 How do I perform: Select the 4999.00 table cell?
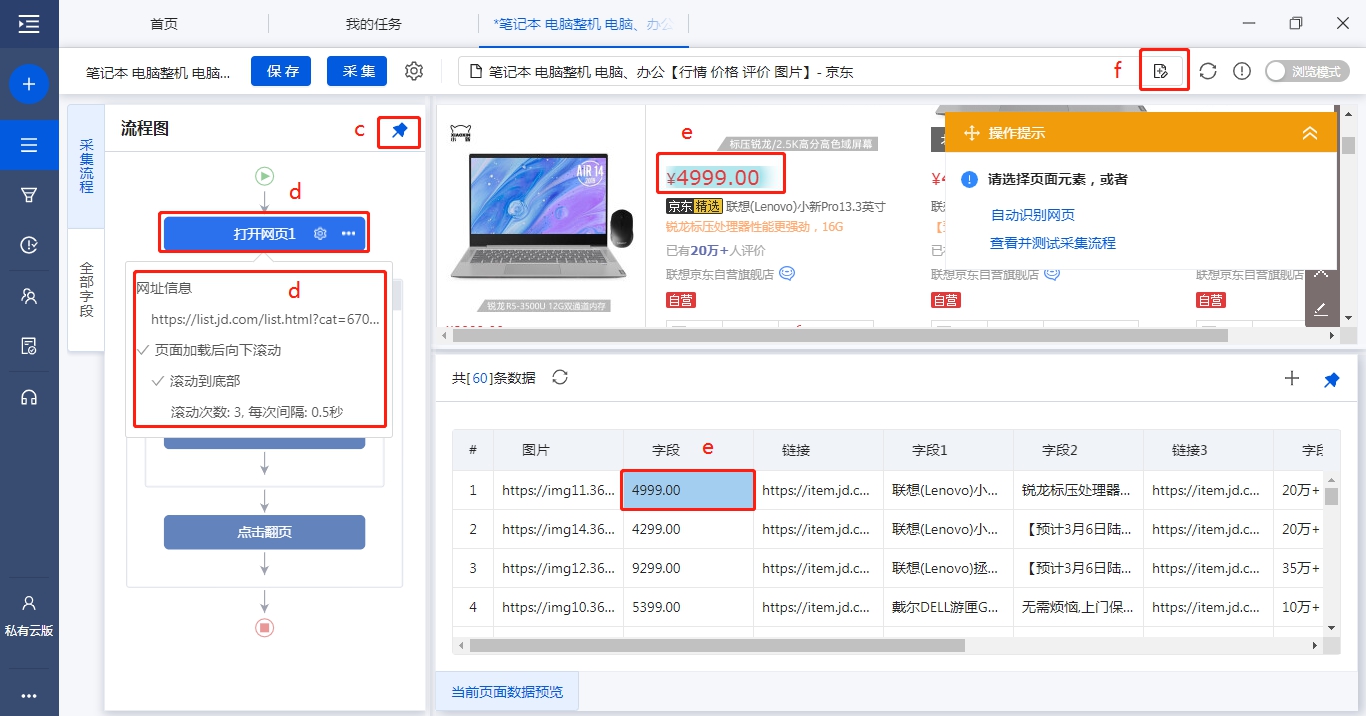click(x=688, y=490)
